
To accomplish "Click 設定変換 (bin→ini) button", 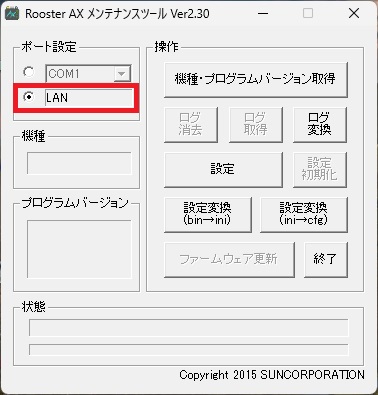I will [x=208, y=214].
